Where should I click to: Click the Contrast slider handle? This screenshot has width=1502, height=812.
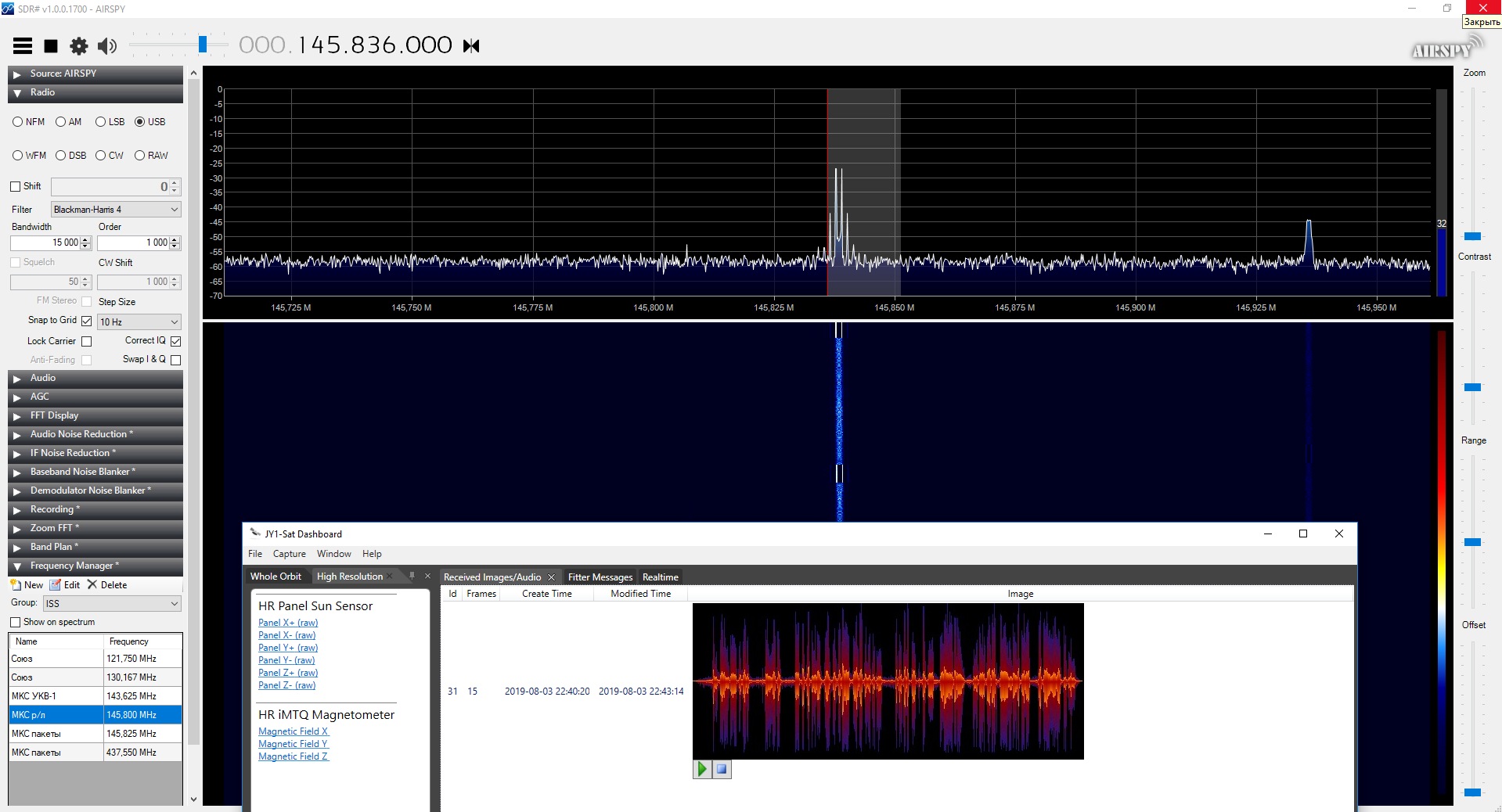click(1472, 387)
